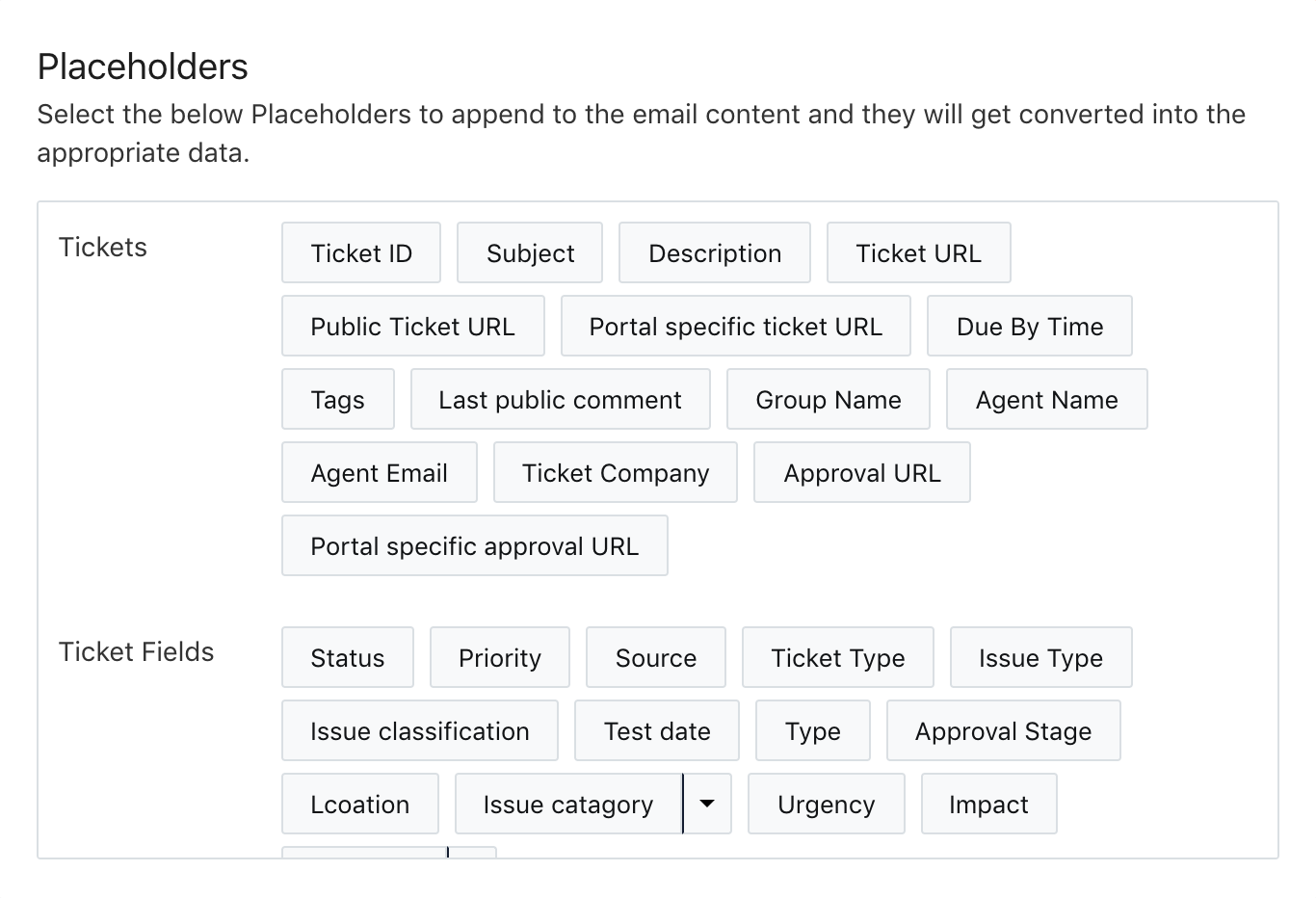Select the Status ticket field
The image size is (1316, 898).
pyautogui.click(x=348, y=657)
